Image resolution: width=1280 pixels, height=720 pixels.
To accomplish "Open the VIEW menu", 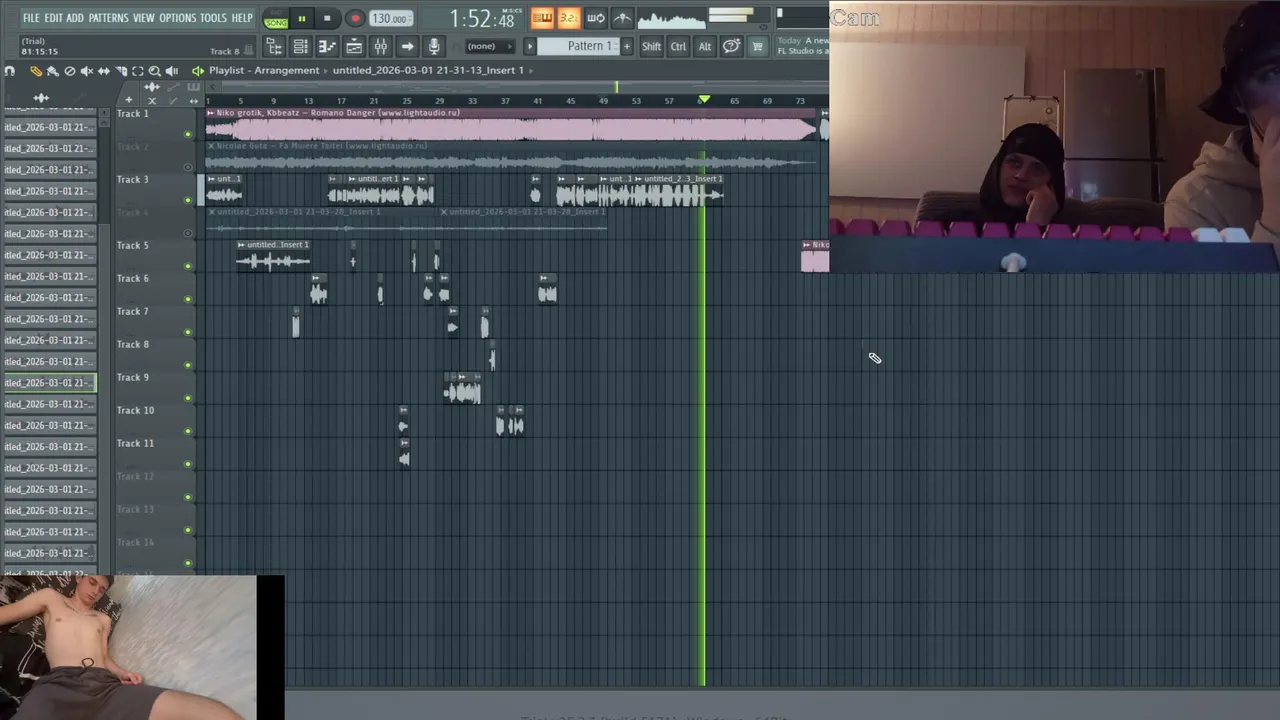I will [x=144, y=18].
